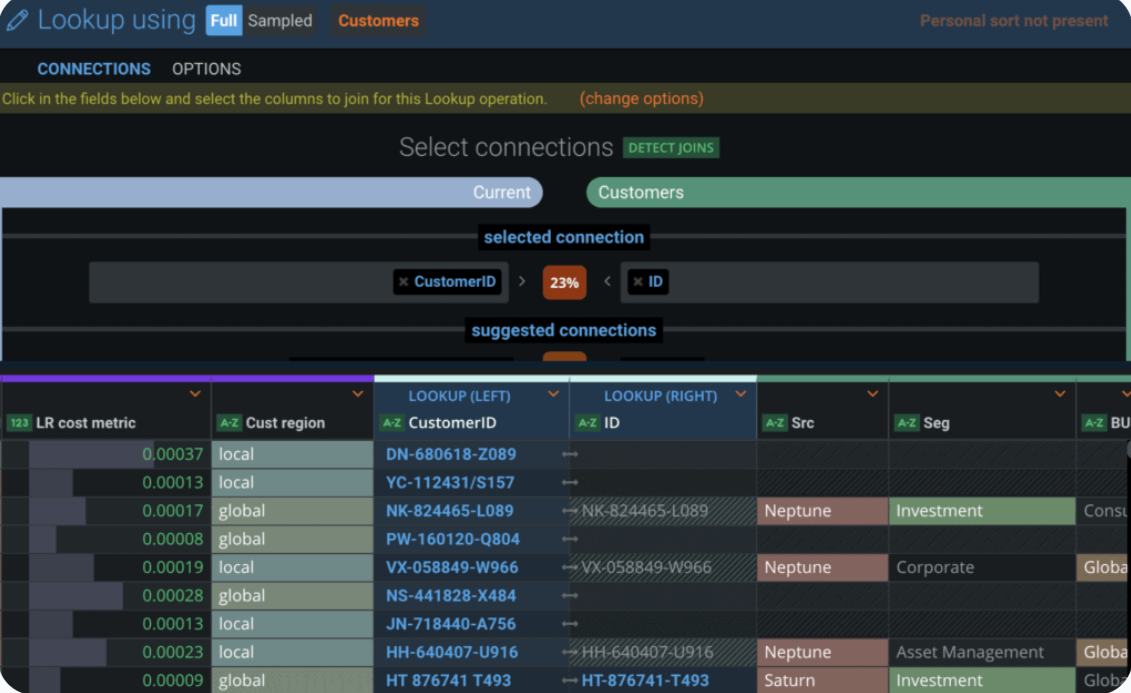The width and height of the screenshot is (1131, 693).
Task: Switch lookup mode to Full
Action: 224,20
